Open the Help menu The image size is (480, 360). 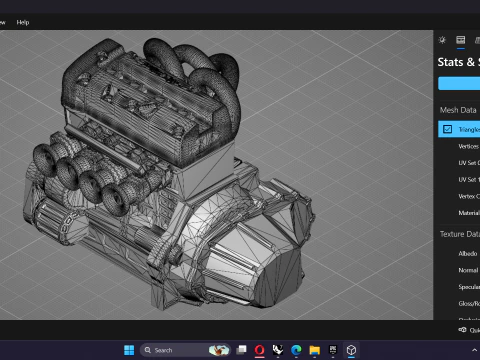[x=23, y=22]
